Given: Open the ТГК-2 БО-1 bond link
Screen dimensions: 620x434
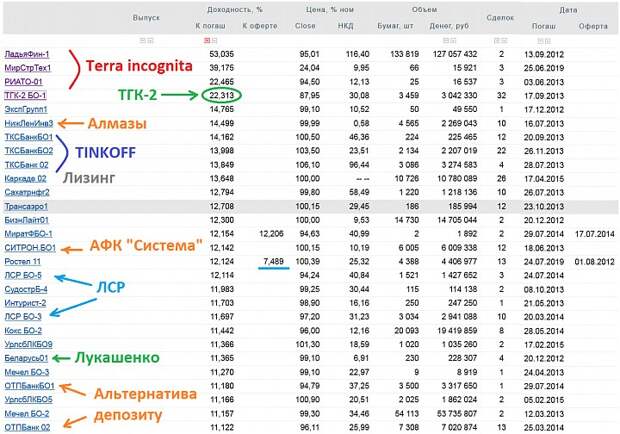Looking at the screenshot, I should (x=25, y=96).
